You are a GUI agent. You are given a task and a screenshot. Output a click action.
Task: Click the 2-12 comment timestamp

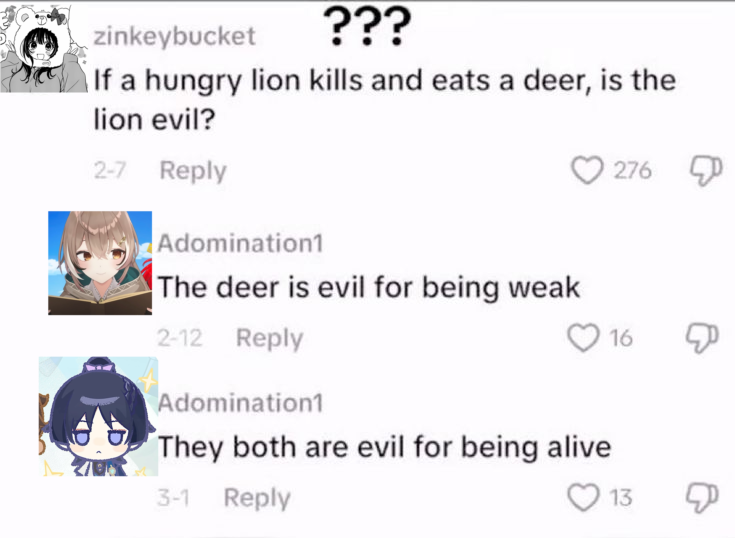coord(180,338)
